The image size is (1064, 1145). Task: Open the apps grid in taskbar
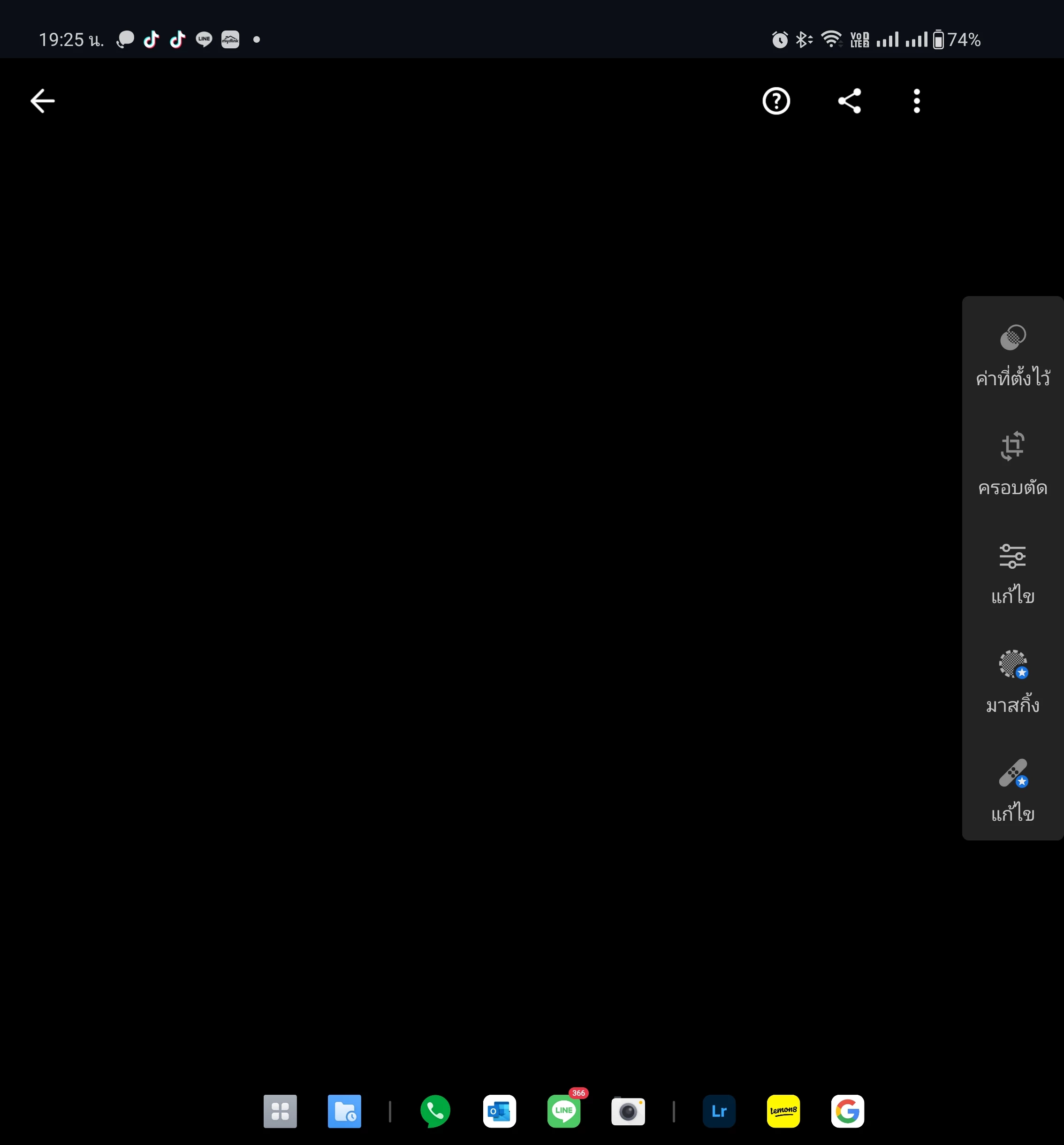(280, 1111)
